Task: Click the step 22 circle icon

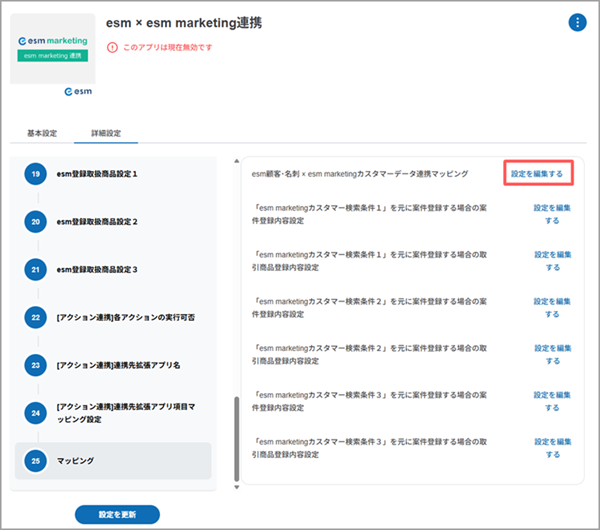Action: [x=34, y=317]
